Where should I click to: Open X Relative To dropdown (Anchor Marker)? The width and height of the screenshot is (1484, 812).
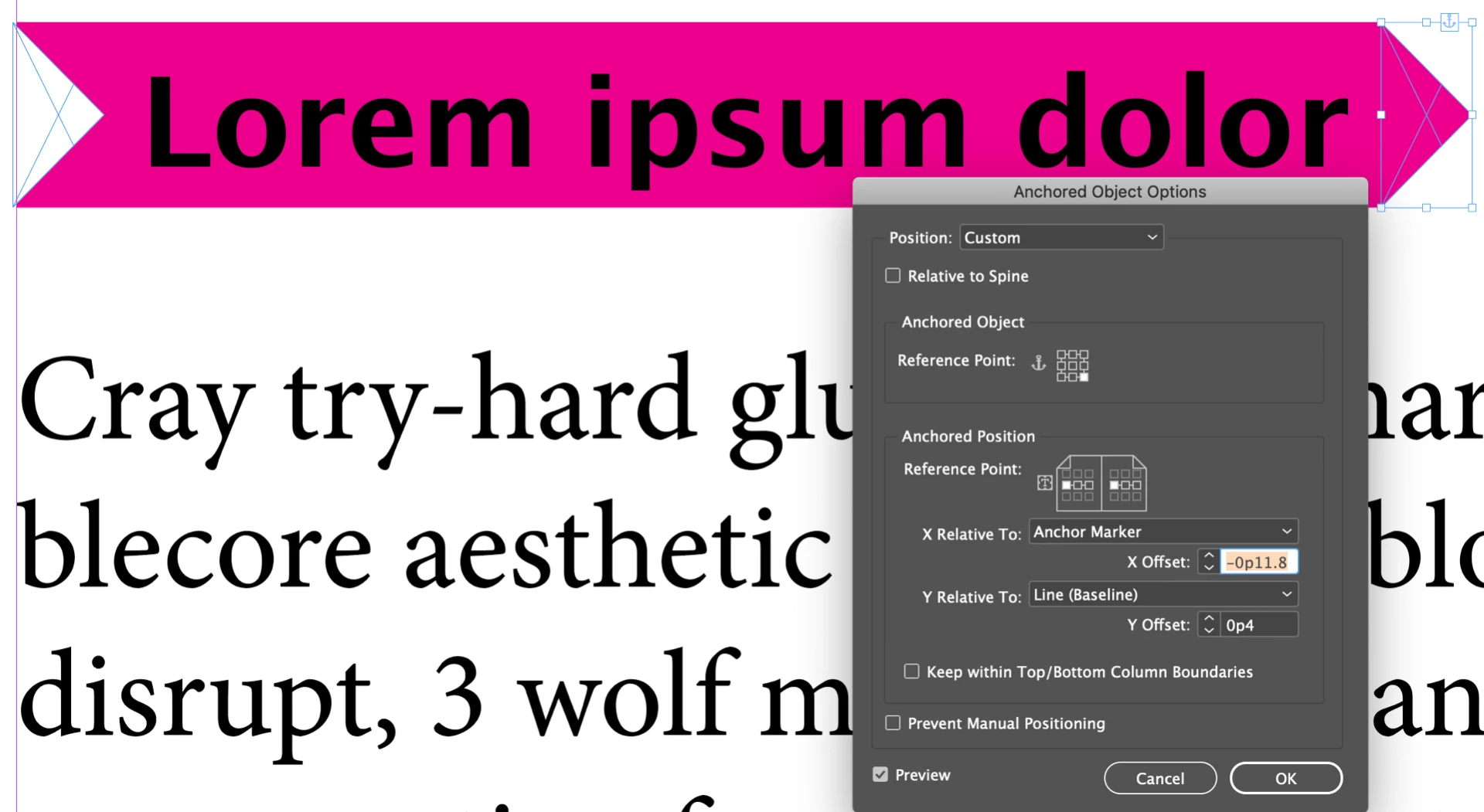point(1163,532)
